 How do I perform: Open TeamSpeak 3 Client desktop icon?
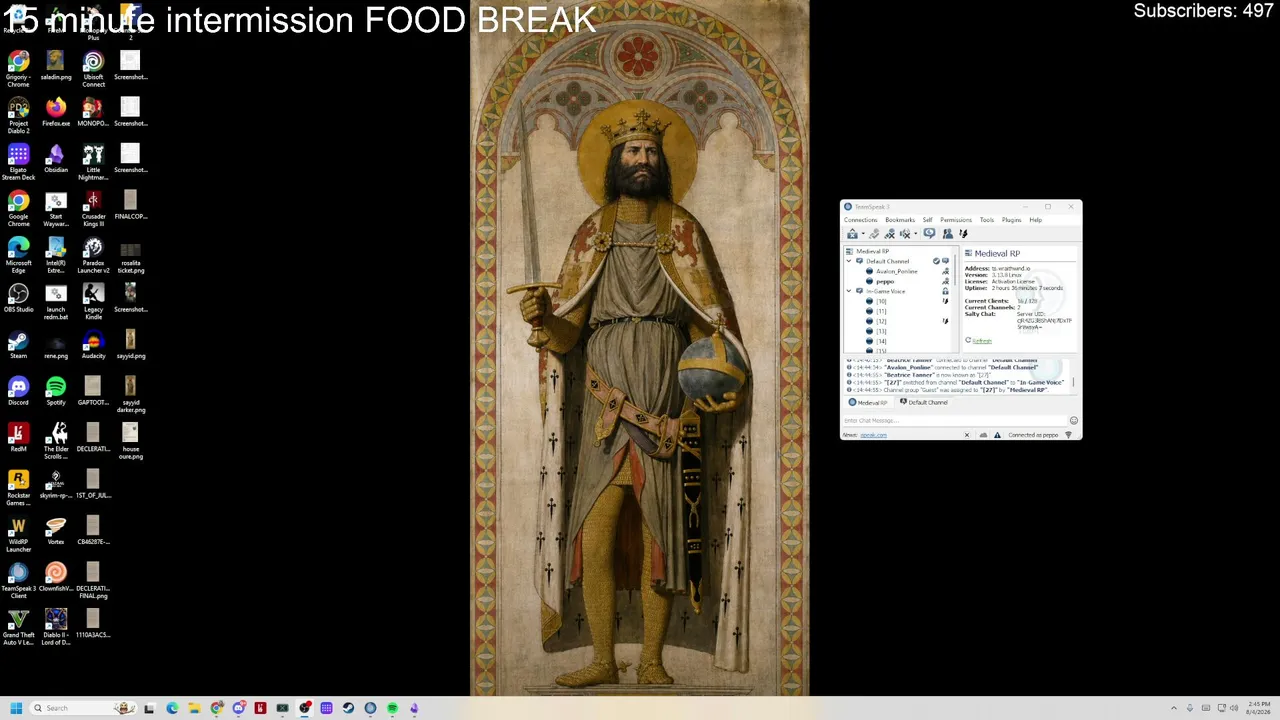pos(18,581)
